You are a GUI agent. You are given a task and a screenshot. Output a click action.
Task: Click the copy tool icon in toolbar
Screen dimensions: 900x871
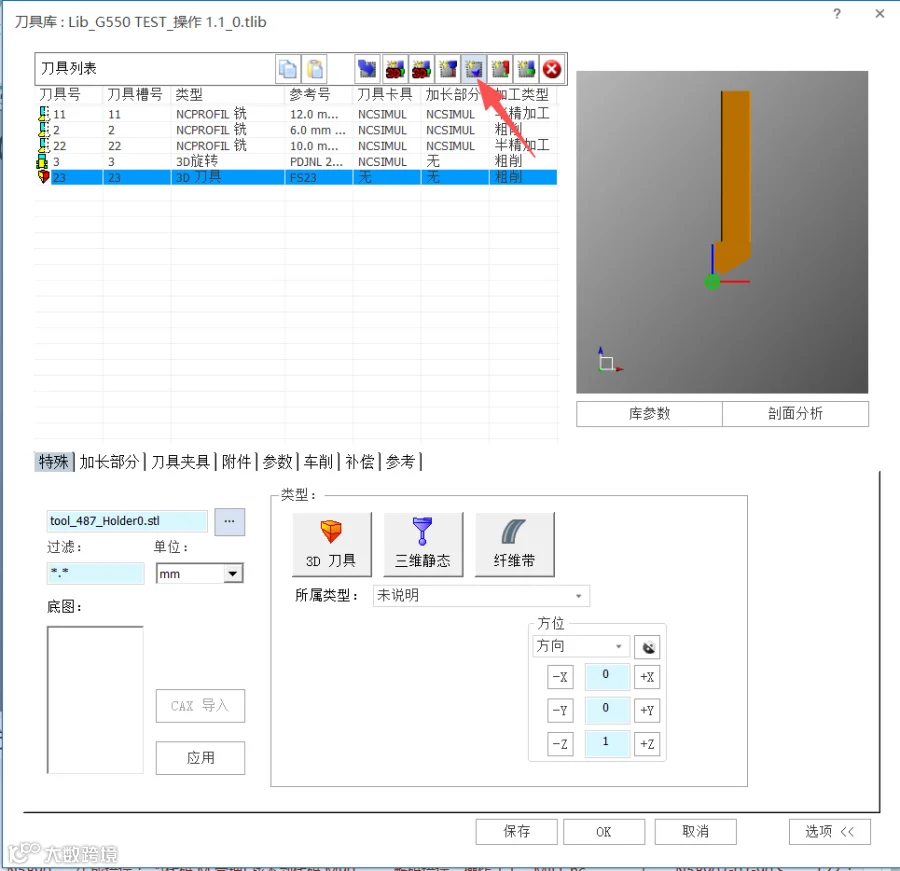pos(288,69)
